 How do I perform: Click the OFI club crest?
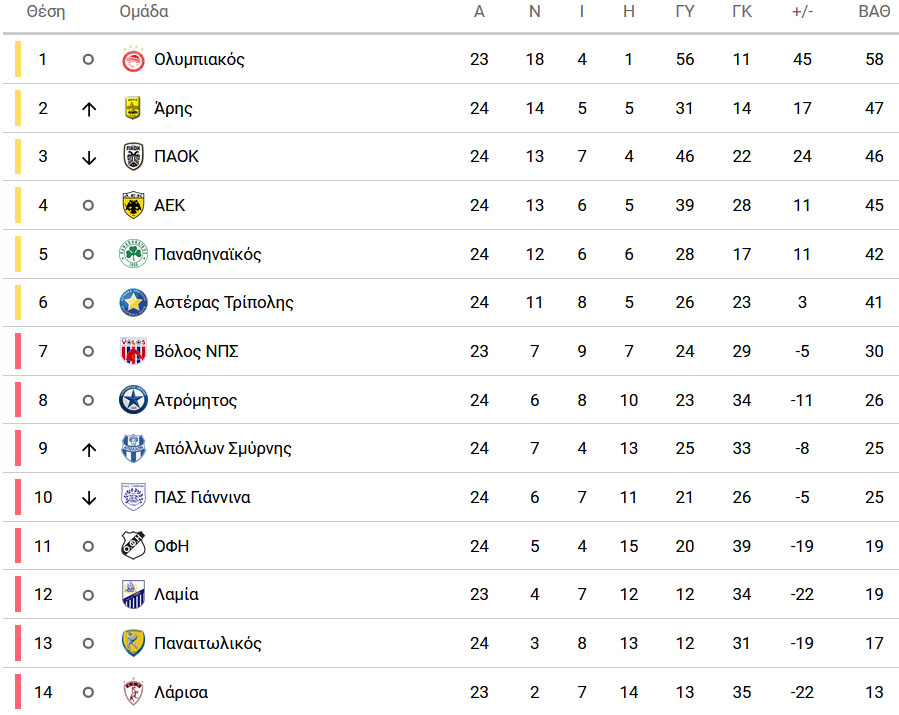(133, 545)
